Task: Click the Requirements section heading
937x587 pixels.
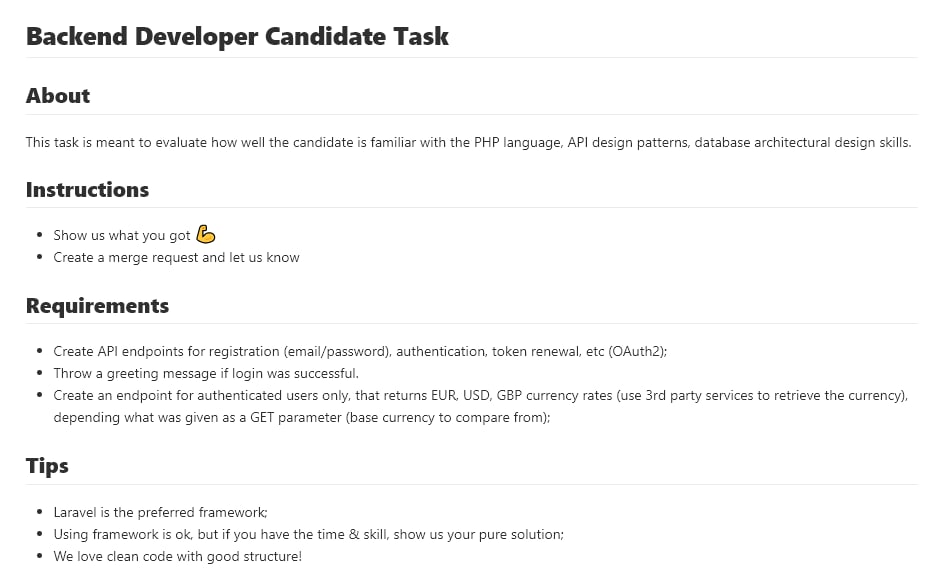Action: click(97, 305)
